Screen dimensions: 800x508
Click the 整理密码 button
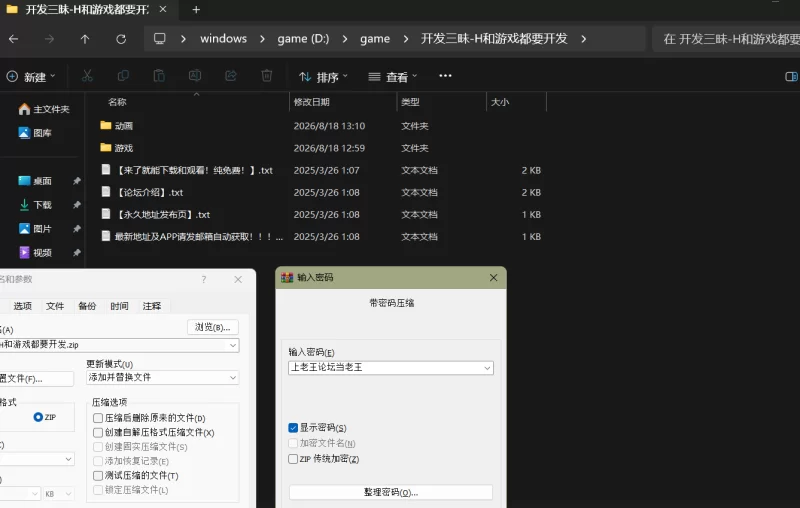391,492
